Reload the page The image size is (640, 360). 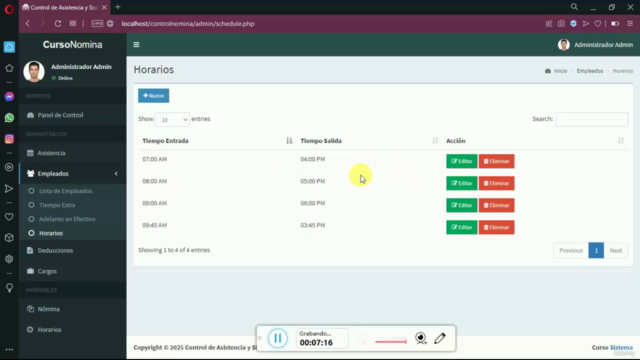click(58, 24)
